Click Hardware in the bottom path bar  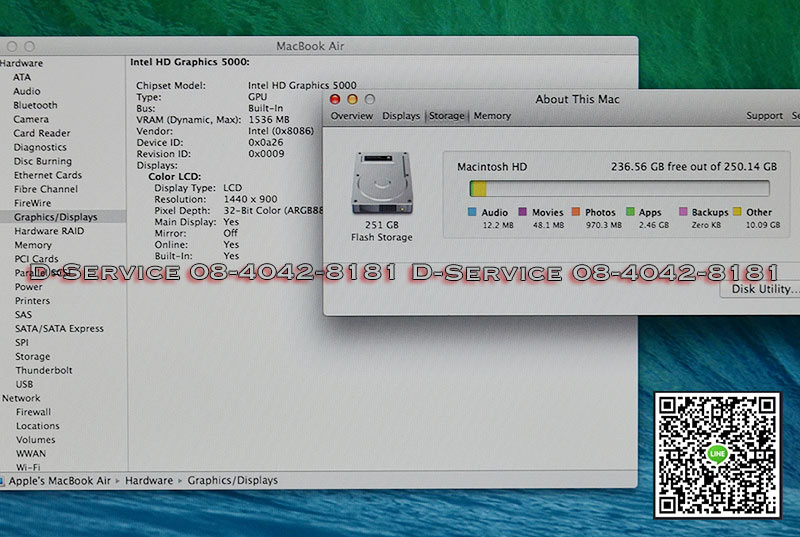tap(149, 480)
